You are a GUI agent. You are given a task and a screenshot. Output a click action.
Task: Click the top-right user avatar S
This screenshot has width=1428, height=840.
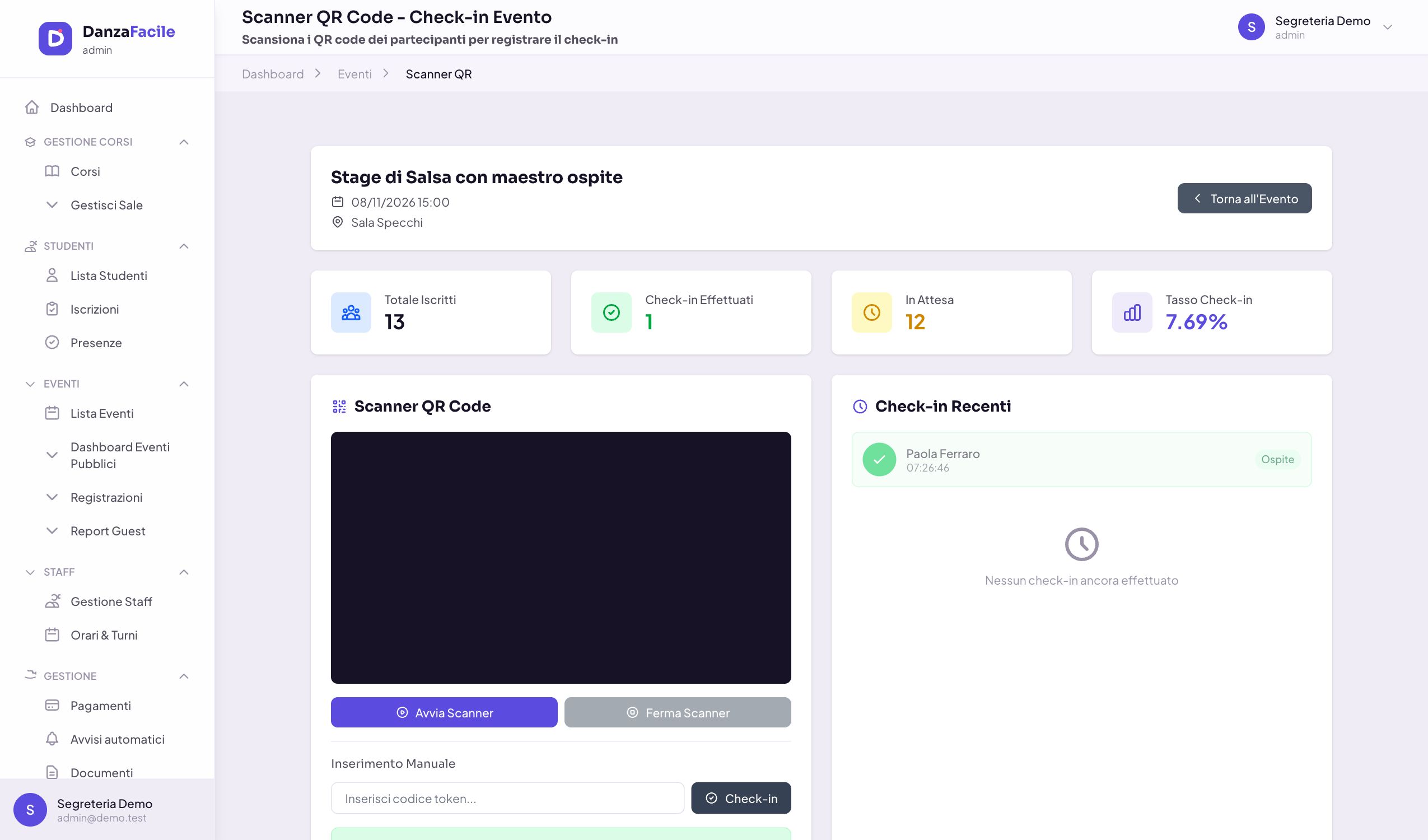point(1251,27)
